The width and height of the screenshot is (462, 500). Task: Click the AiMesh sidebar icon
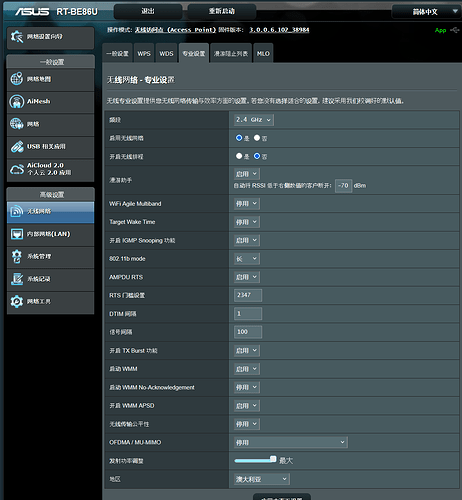[x=17, y=101]
